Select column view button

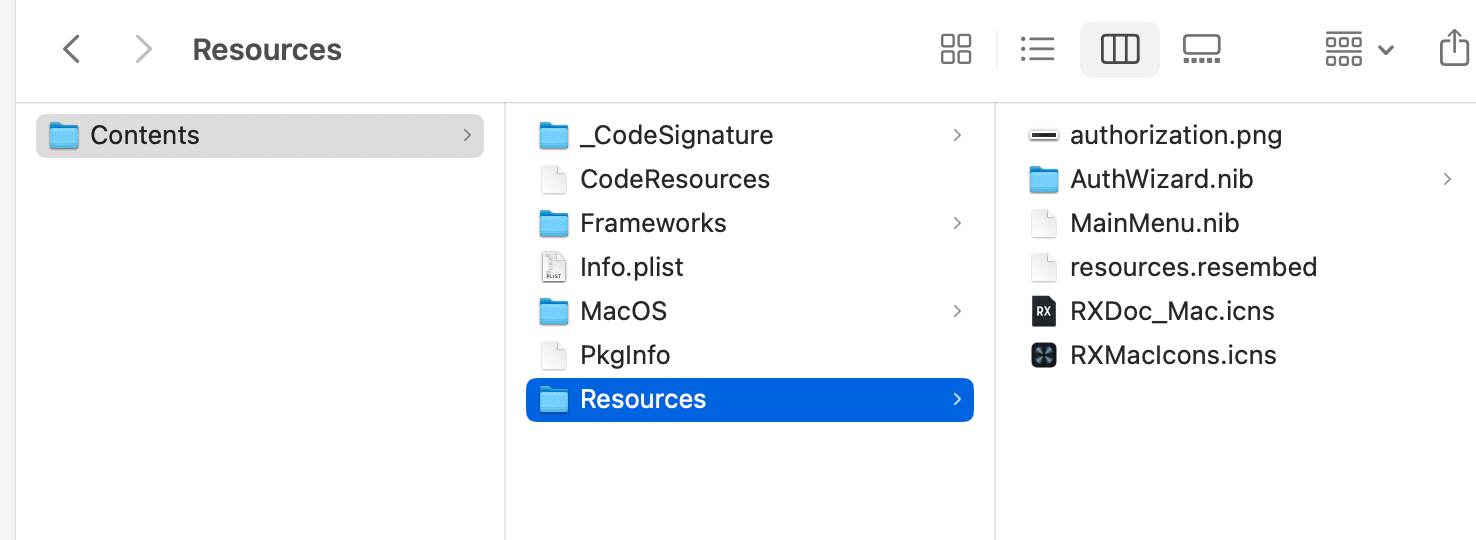pos(1119,49)
